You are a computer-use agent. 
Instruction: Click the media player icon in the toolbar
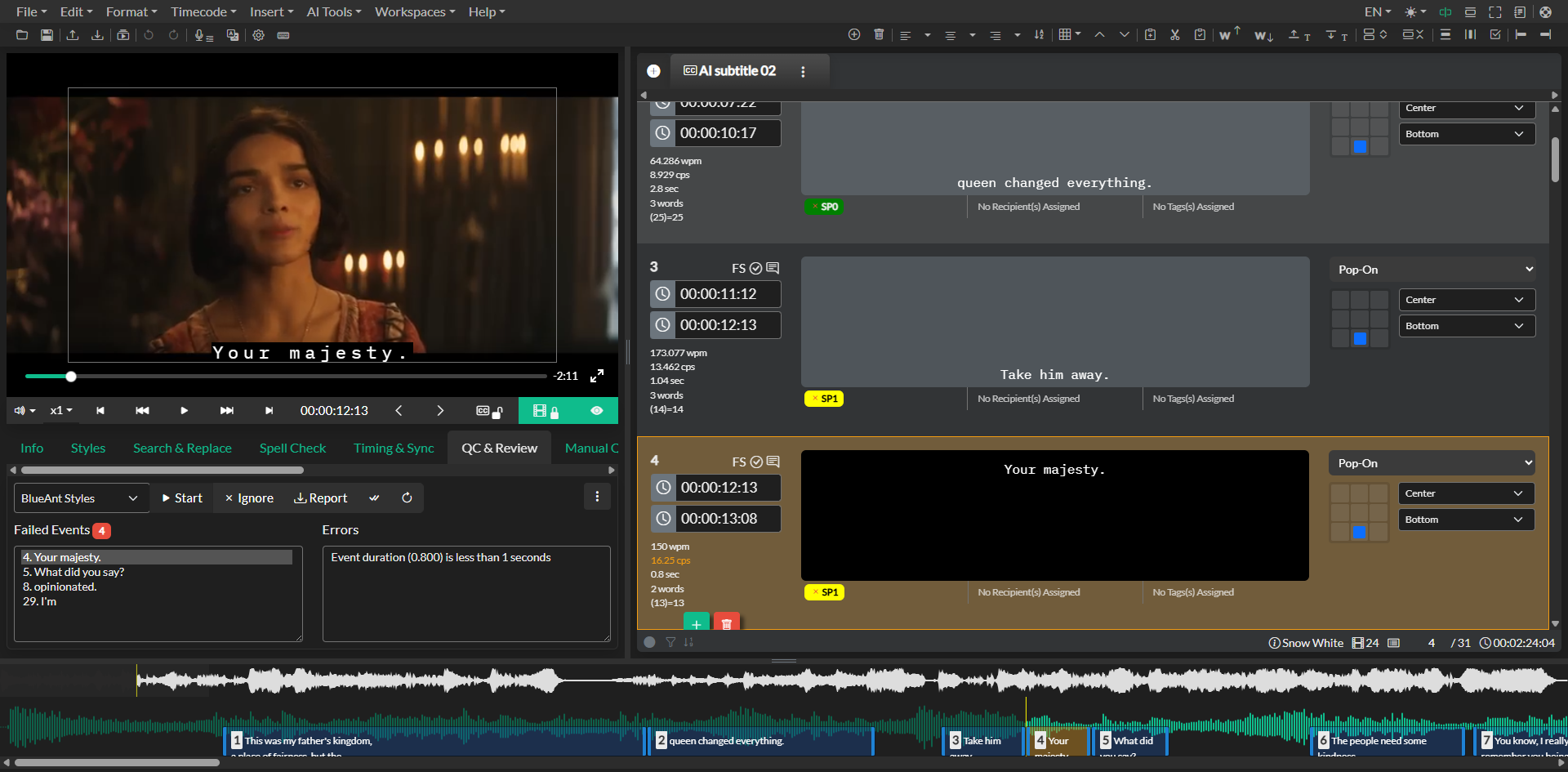[123, 35]
